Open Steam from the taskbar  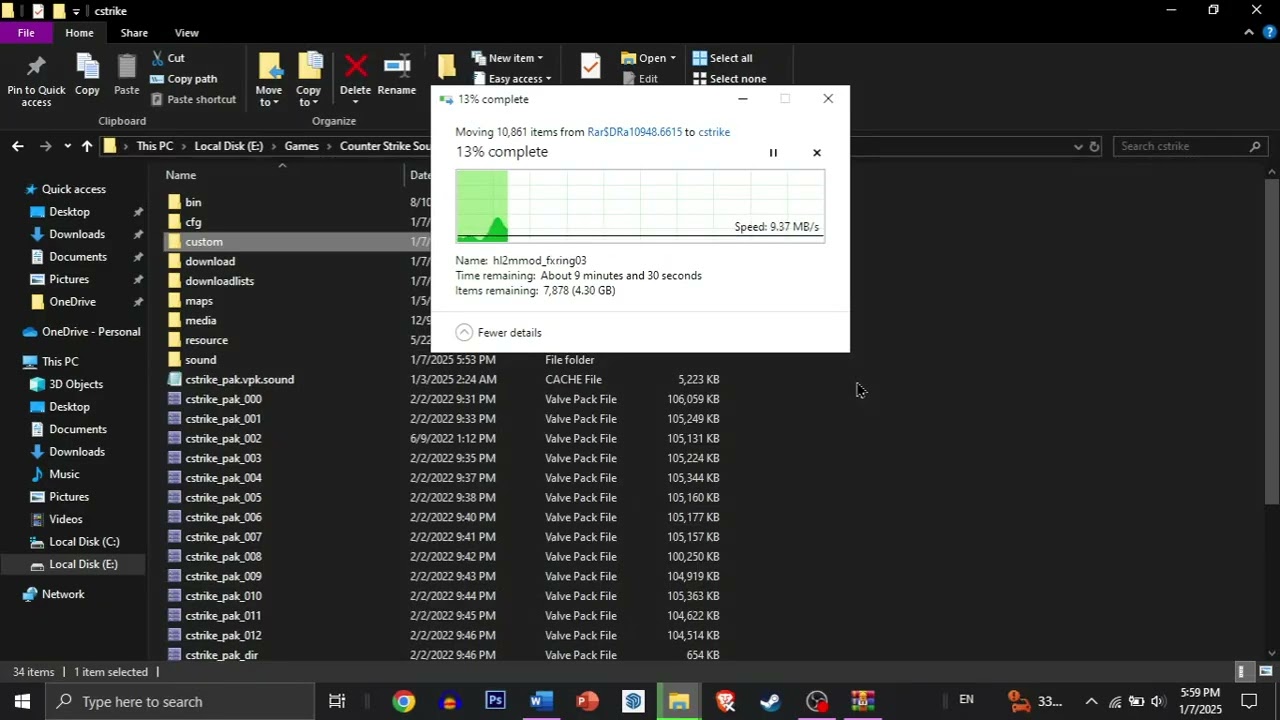770,701
